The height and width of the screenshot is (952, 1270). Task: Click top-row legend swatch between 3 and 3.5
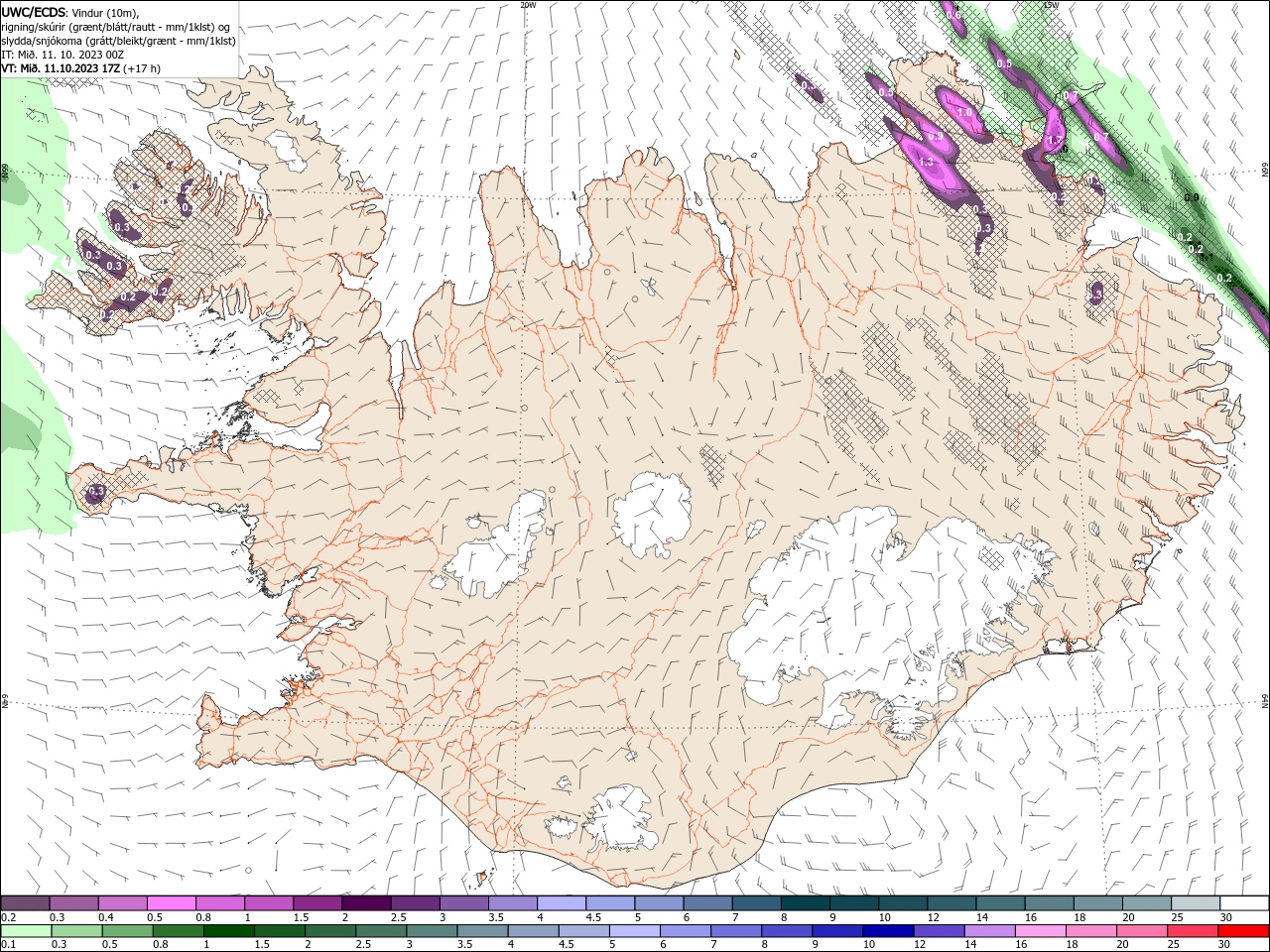tap(464, 903)
